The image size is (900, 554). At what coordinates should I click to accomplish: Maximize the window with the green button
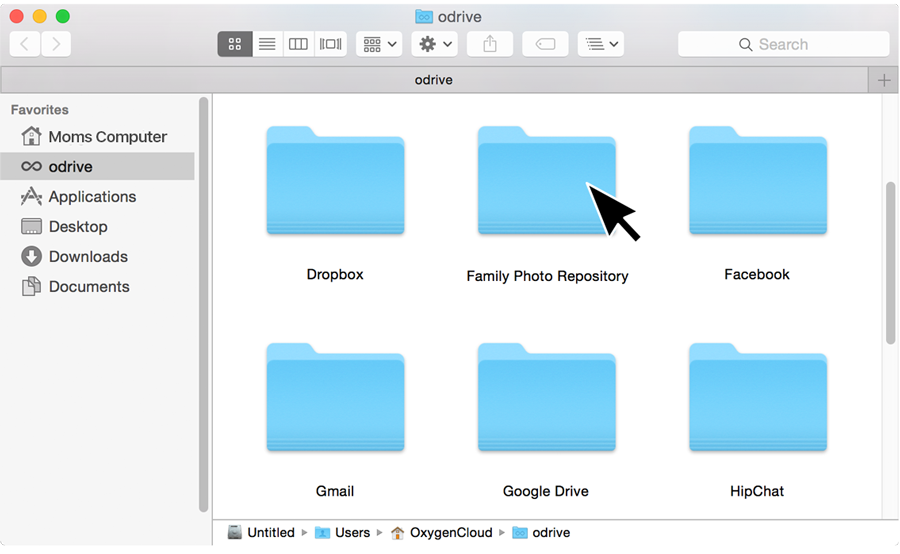click(63, 16)
